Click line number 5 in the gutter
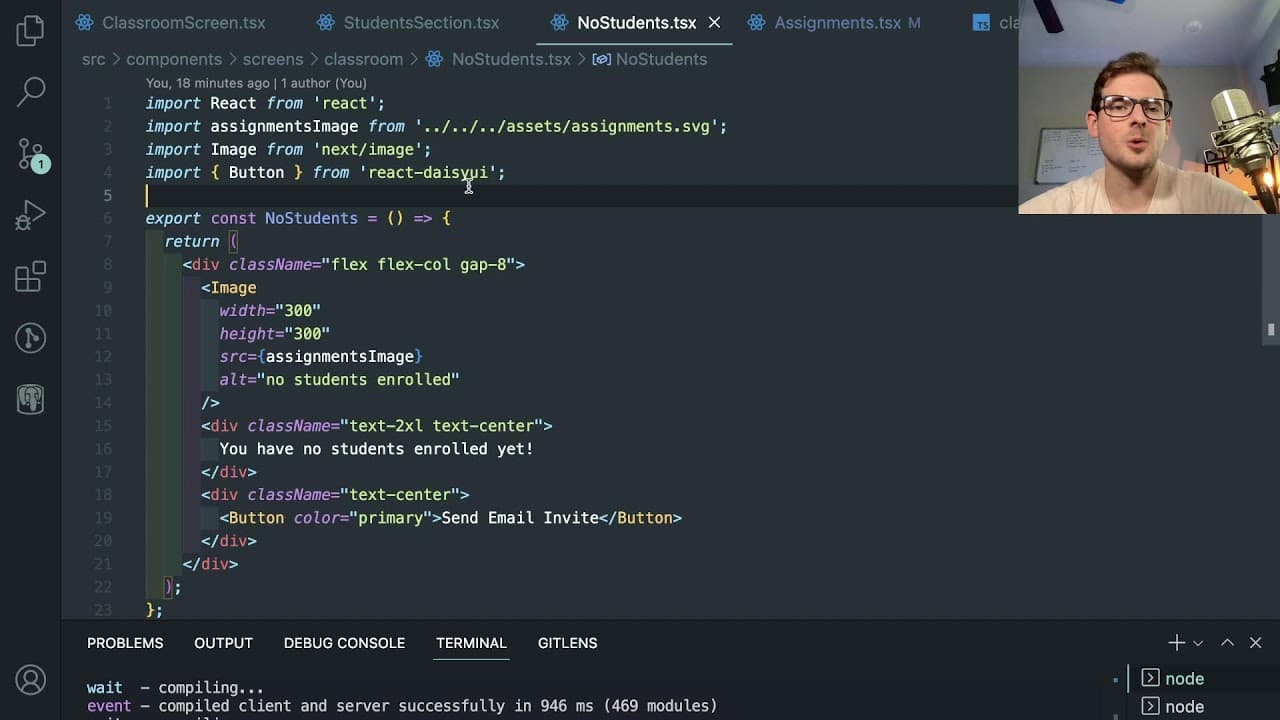The height and width of the screenshot is (720, 1280). tap(108, 195)
